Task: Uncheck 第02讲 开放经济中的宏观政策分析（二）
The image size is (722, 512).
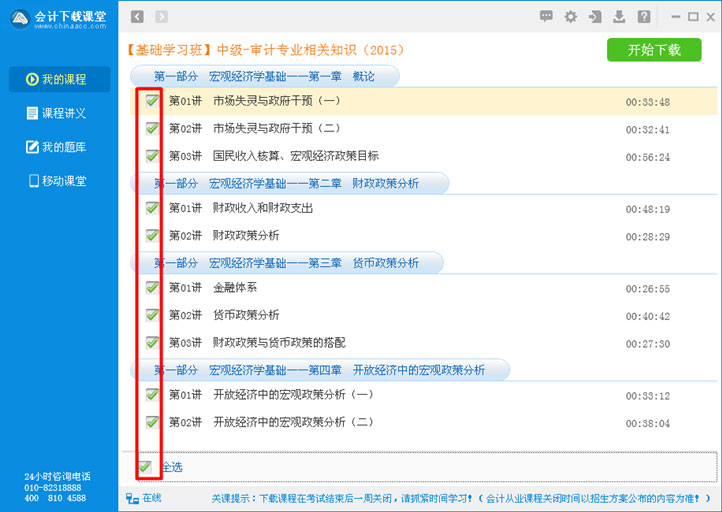Action: click(x=152, y=422)
